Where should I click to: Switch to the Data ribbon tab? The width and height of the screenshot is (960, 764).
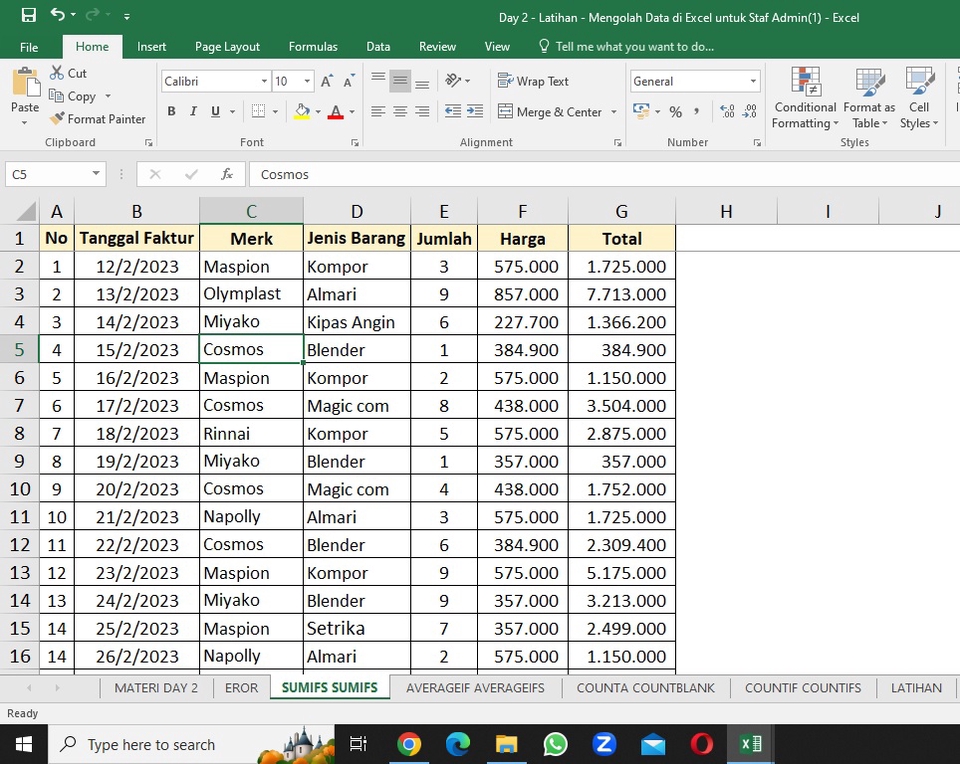click(378, 47)
